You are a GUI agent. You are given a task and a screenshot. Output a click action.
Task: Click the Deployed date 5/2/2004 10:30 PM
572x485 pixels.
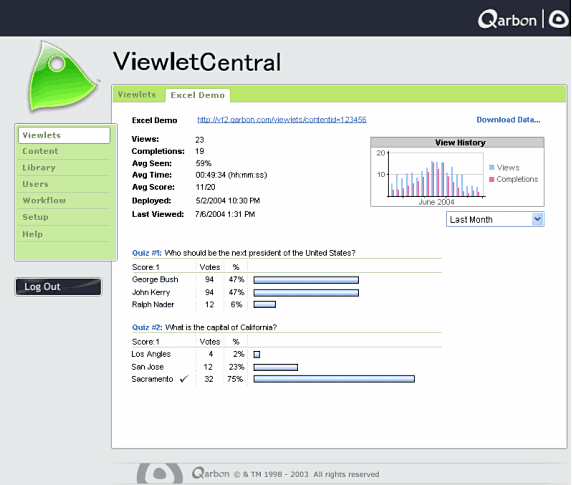pyautogui.click(x=228, y=201)
